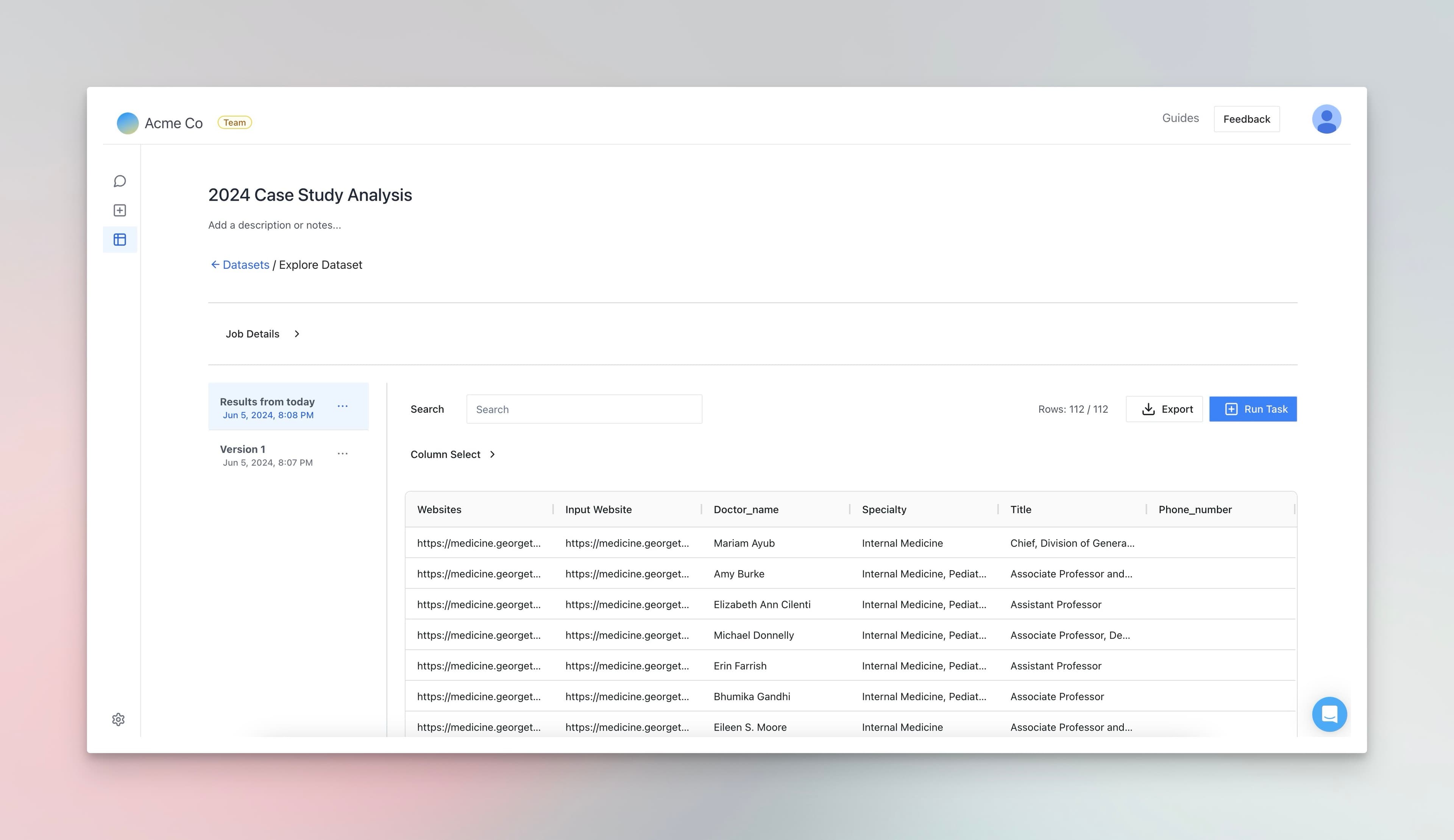This screenshot has width=1454, height=840.
Task: Open the chat icon in the sidebar
Action: [119, 181]
